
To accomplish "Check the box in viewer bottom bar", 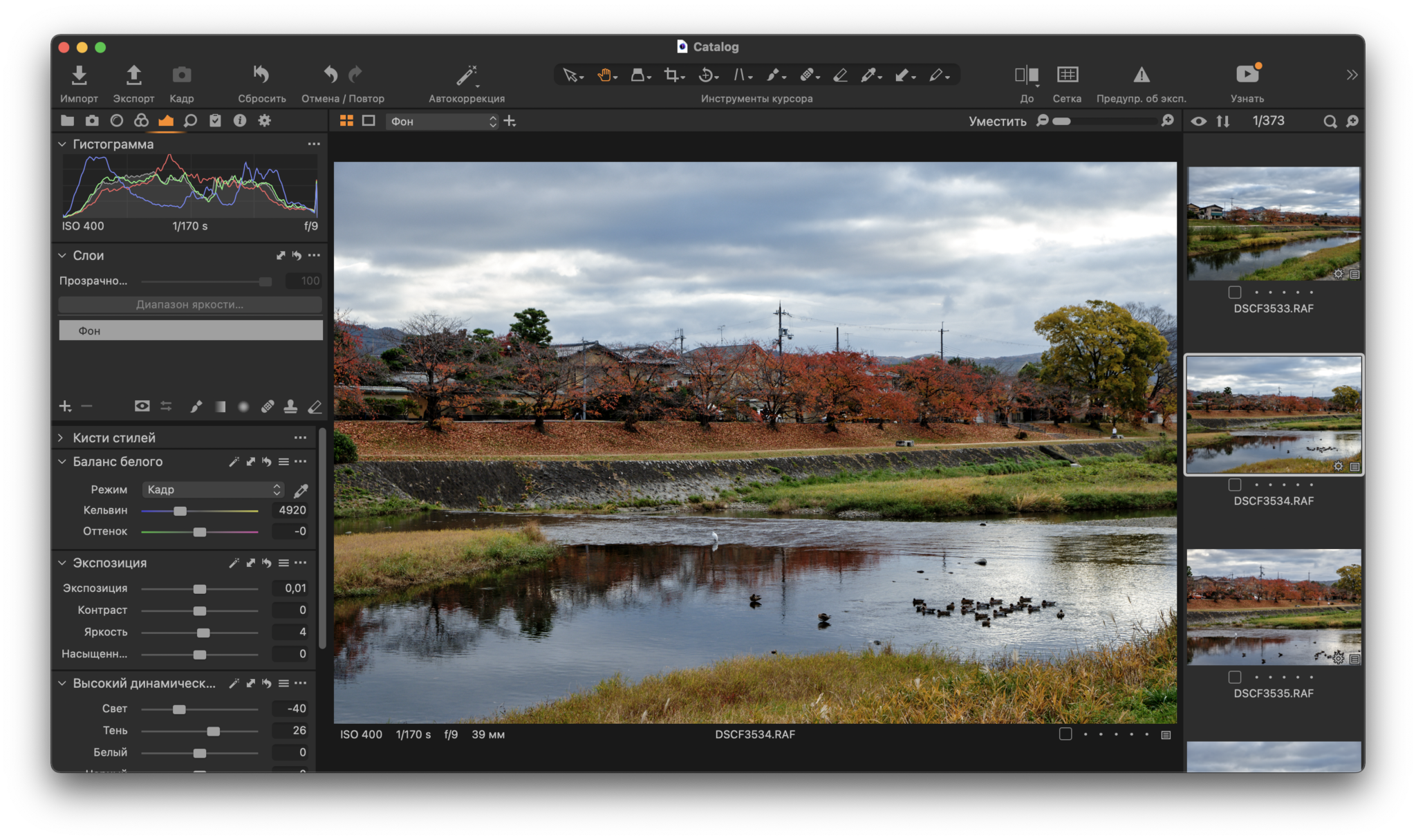I will (1065, 734).
